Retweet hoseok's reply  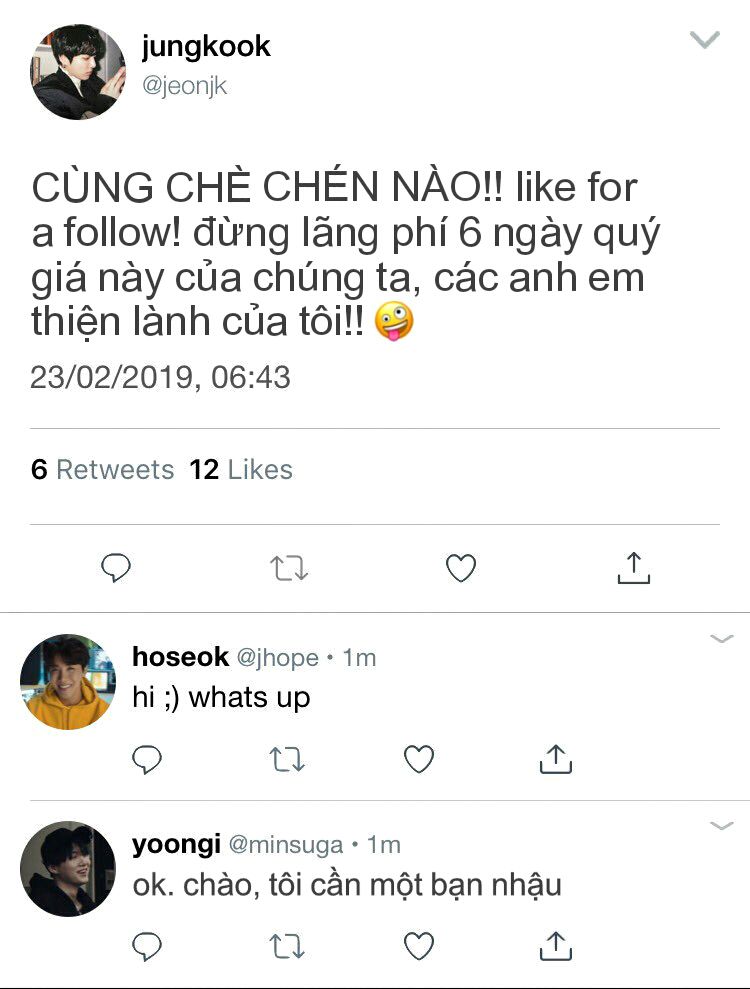coord(287,759)
